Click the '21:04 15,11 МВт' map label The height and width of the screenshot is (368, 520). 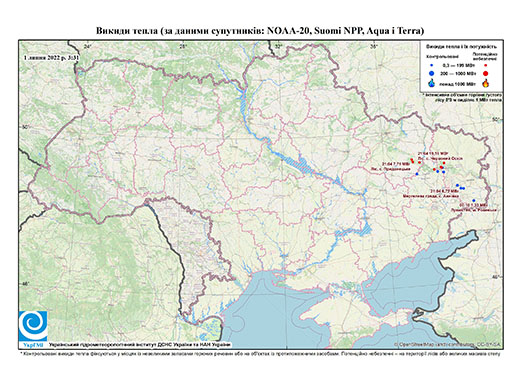click(x=433, y=153)
